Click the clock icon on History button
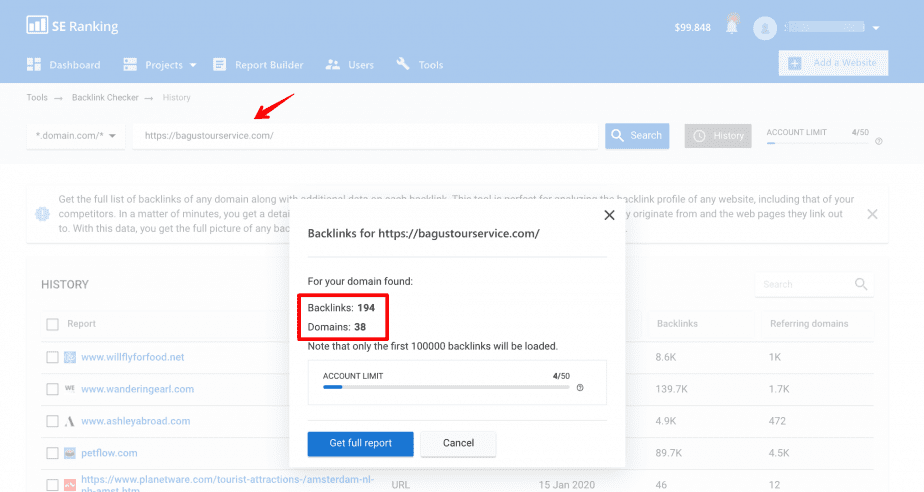The image size is (924, 492). (699, 136)
